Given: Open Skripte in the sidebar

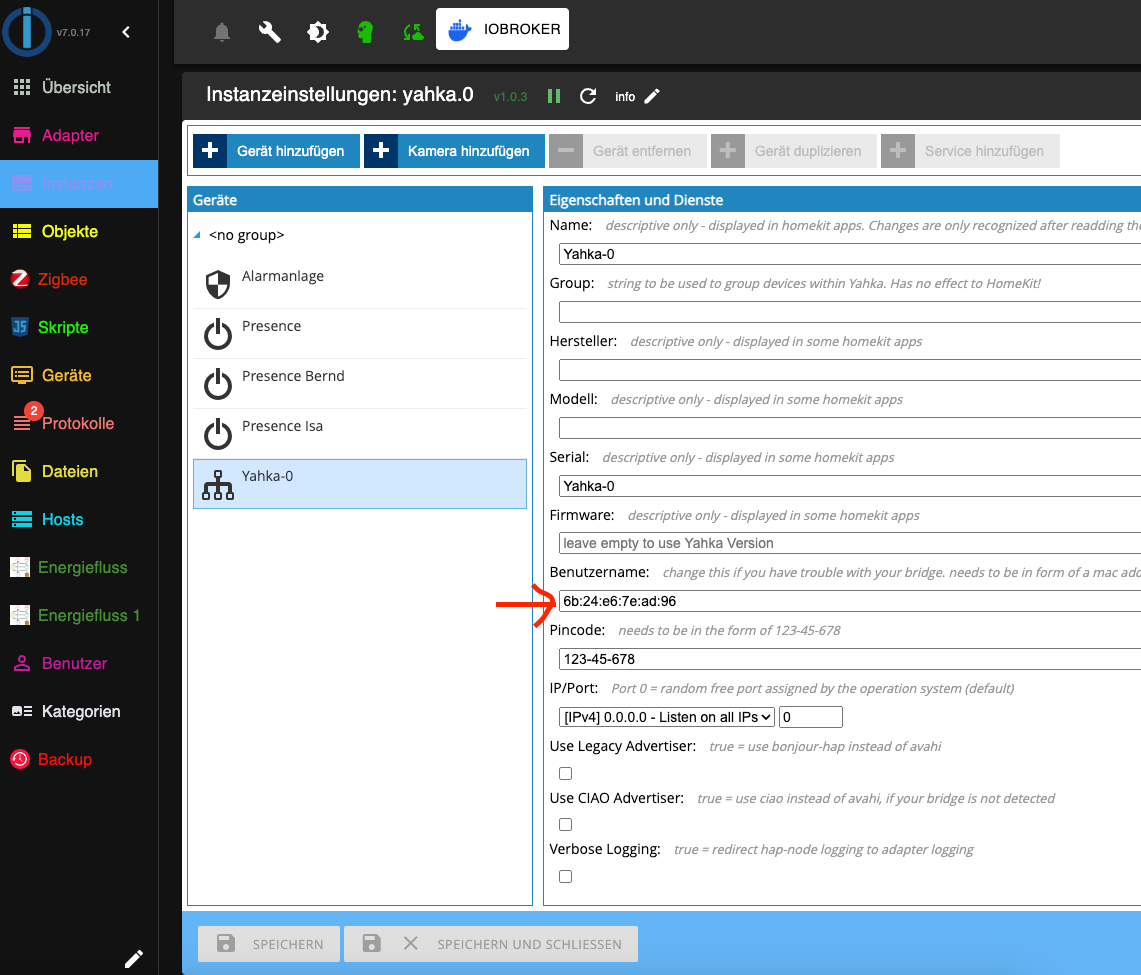Looking at the screenshot, I should click(x=79, y=327).
